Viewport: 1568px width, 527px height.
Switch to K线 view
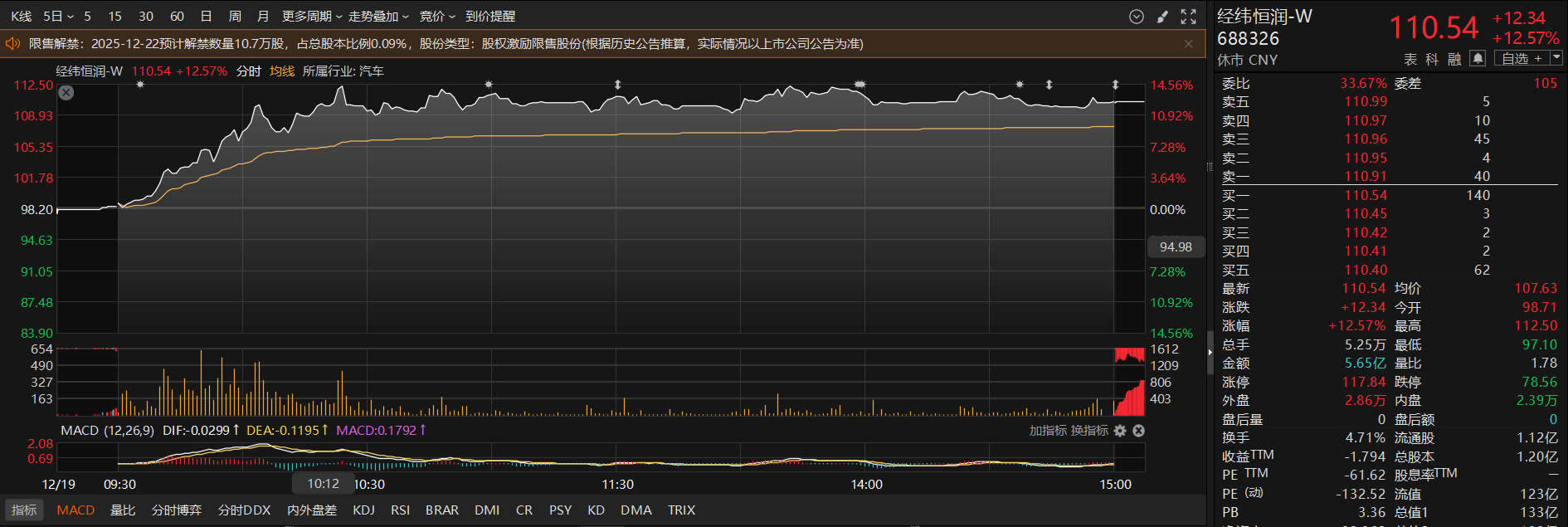[21, 17]
